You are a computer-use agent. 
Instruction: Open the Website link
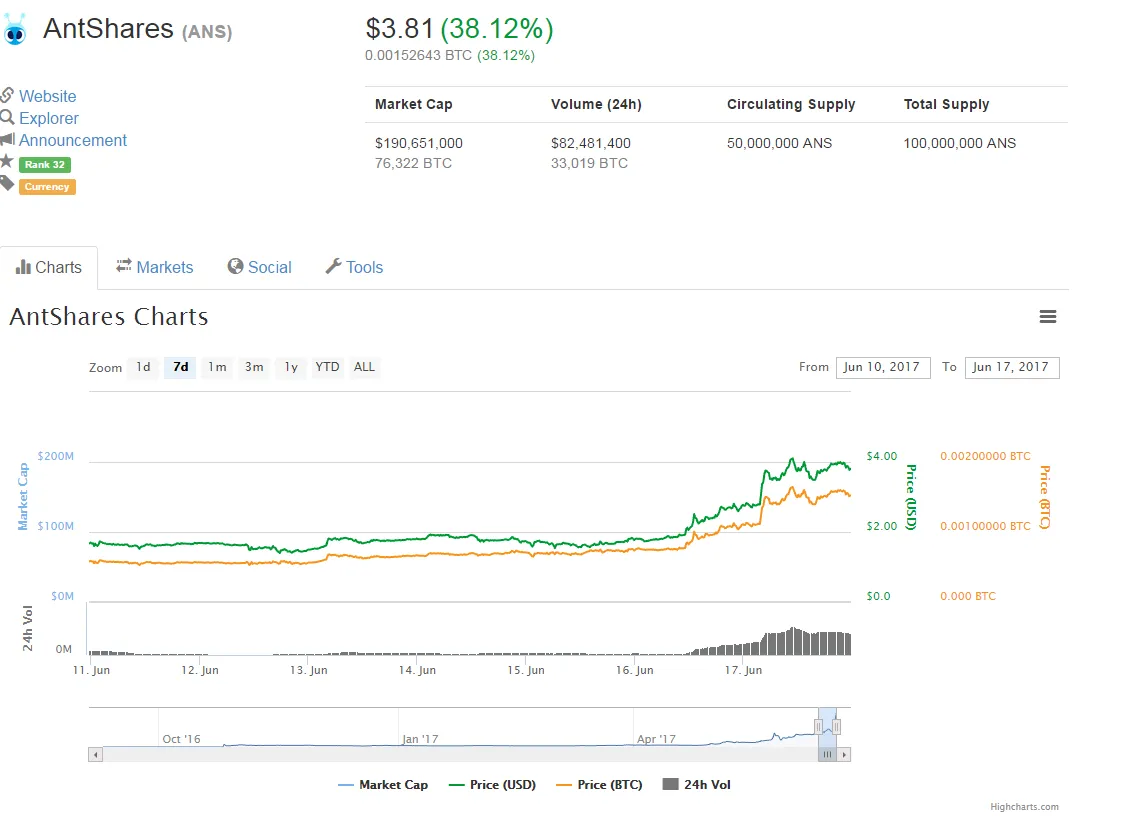47,96
